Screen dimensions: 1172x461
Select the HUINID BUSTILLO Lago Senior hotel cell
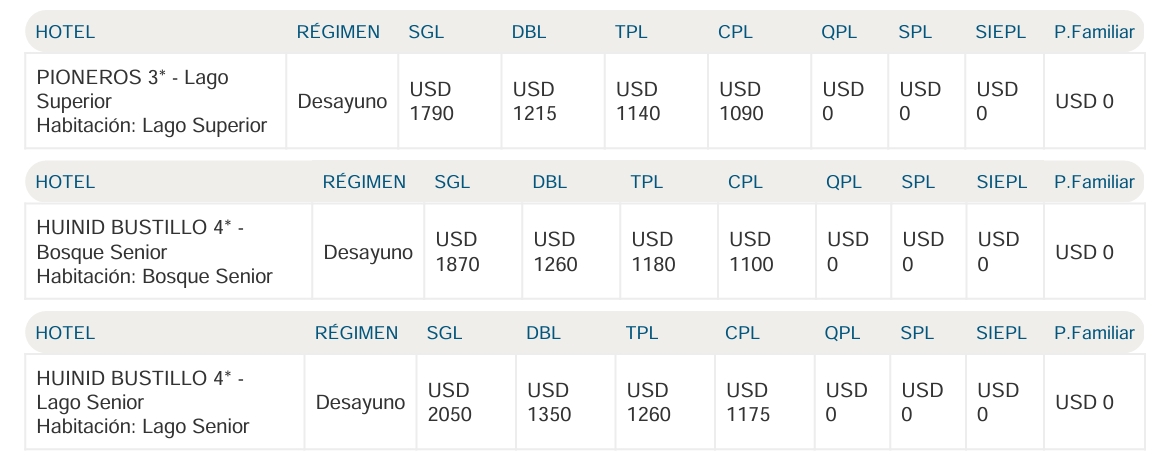tap(142, 402)
